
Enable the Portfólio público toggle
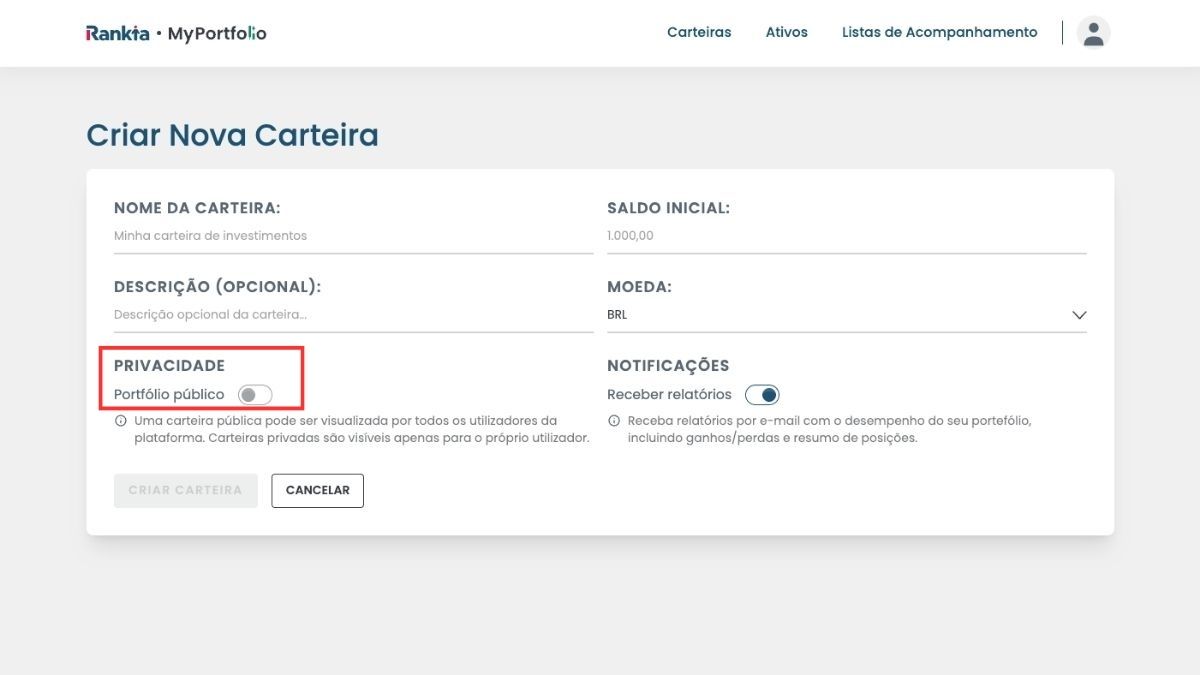pos(256,394)
